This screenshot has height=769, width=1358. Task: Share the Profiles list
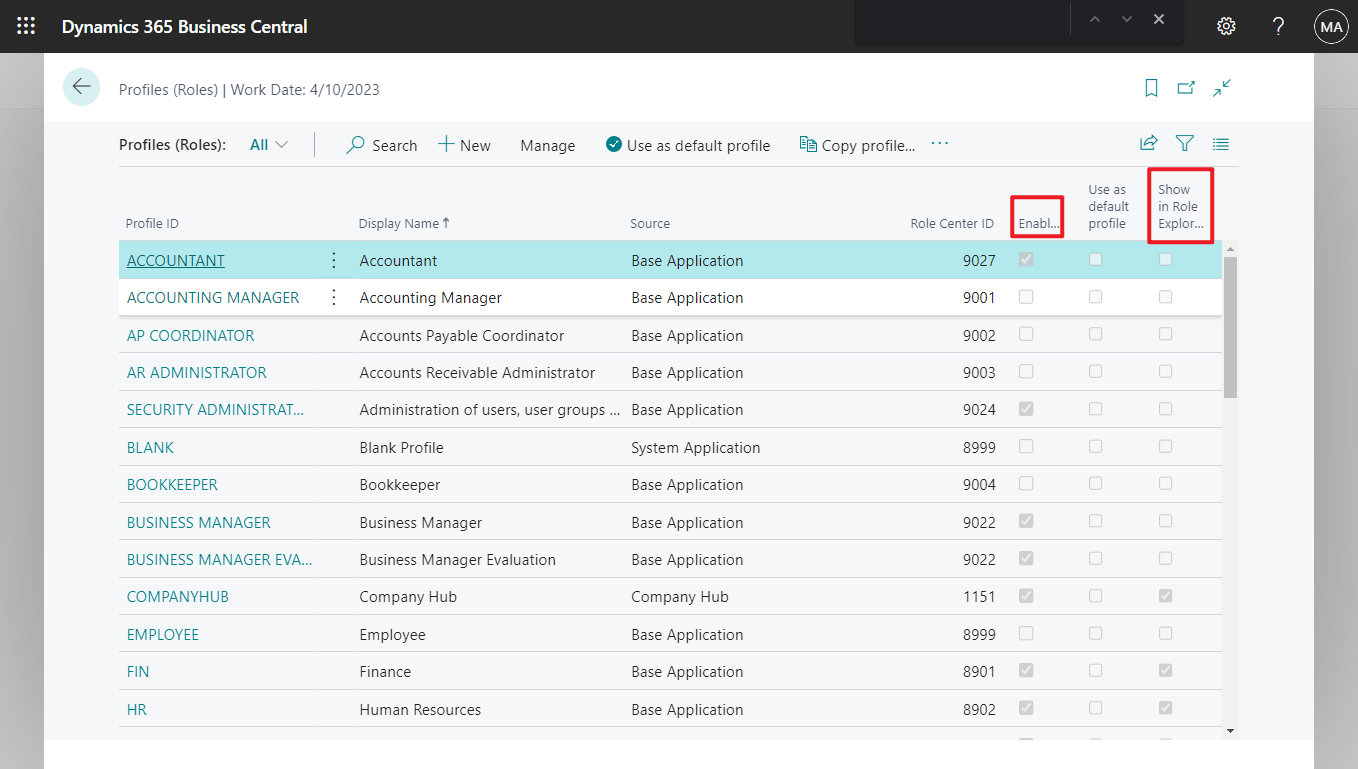(1148, 143)
